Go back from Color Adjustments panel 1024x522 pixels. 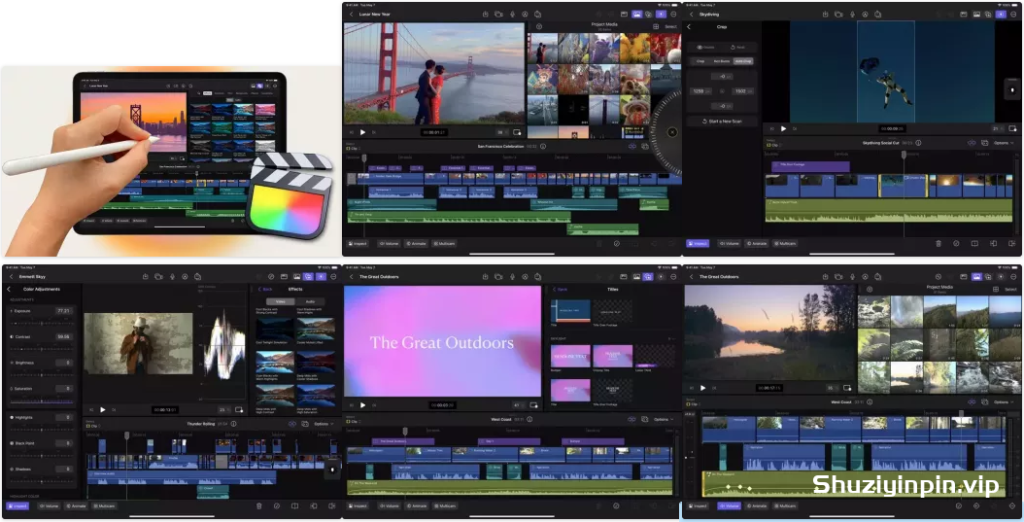9,289
